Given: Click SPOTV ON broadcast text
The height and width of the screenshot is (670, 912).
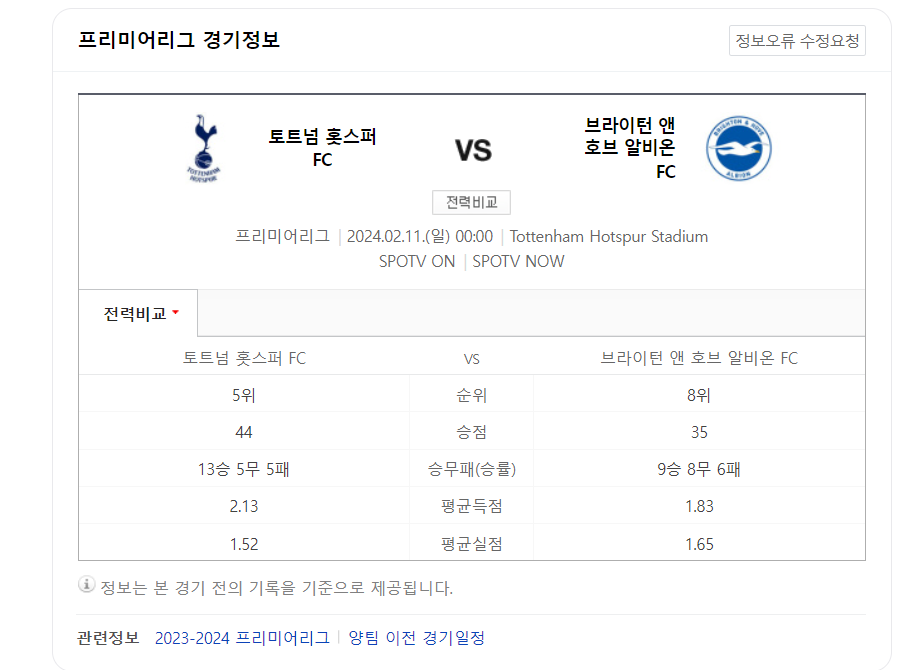Looking at the screenshot, I should pos(416,262).
